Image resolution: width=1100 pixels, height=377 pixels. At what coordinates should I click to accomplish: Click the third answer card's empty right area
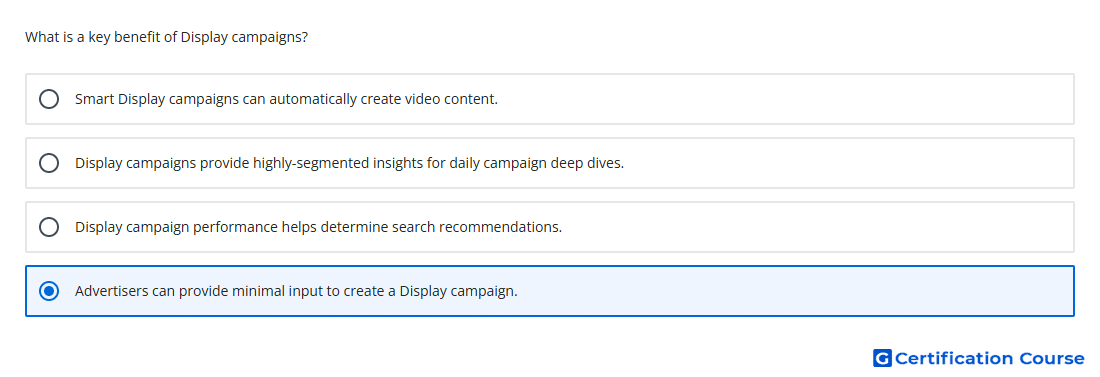(x=817, y=227)
